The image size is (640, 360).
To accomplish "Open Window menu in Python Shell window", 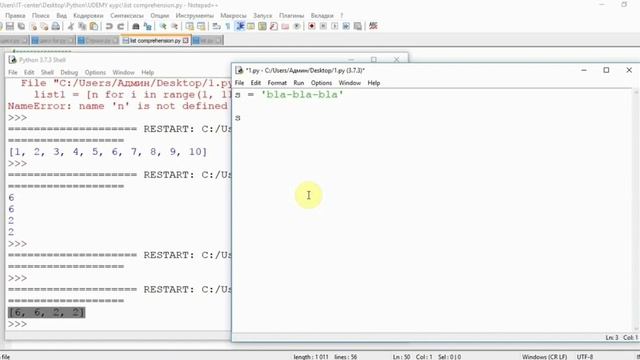I will pos(123,72).
